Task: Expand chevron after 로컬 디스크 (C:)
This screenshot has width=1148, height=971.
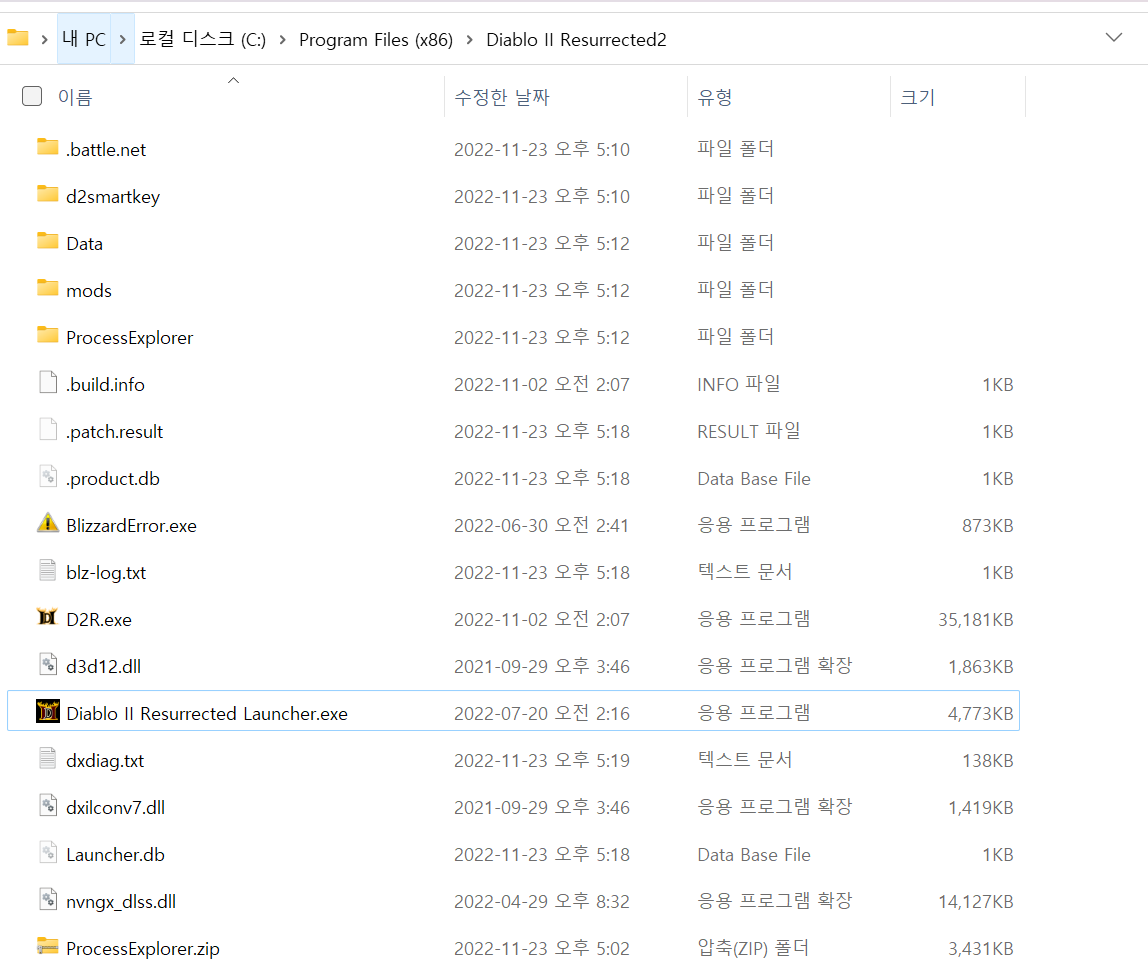Action: coord(283,40)
